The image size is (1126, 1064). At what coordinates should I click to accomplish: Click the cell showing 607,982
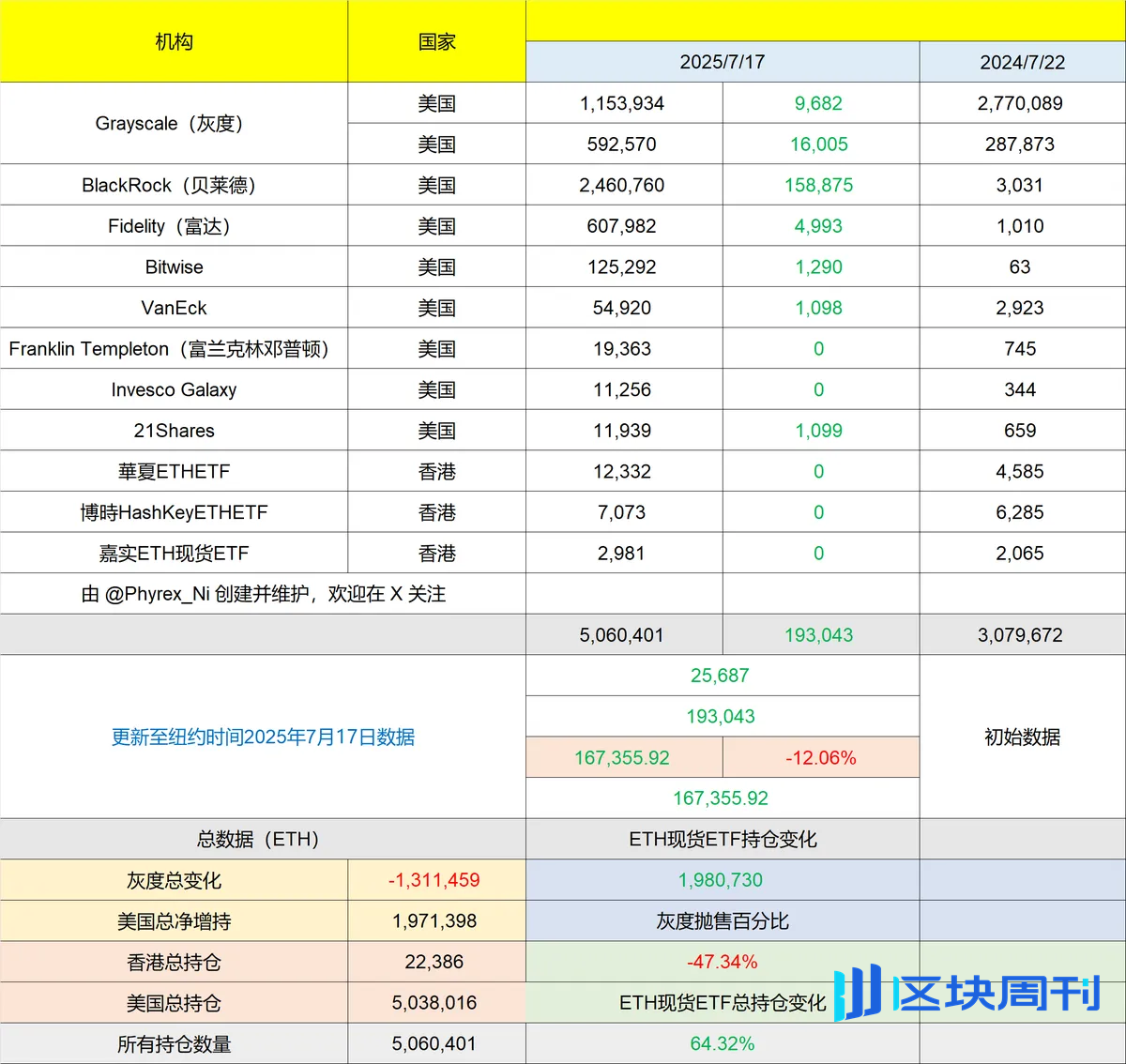[622, 226]
